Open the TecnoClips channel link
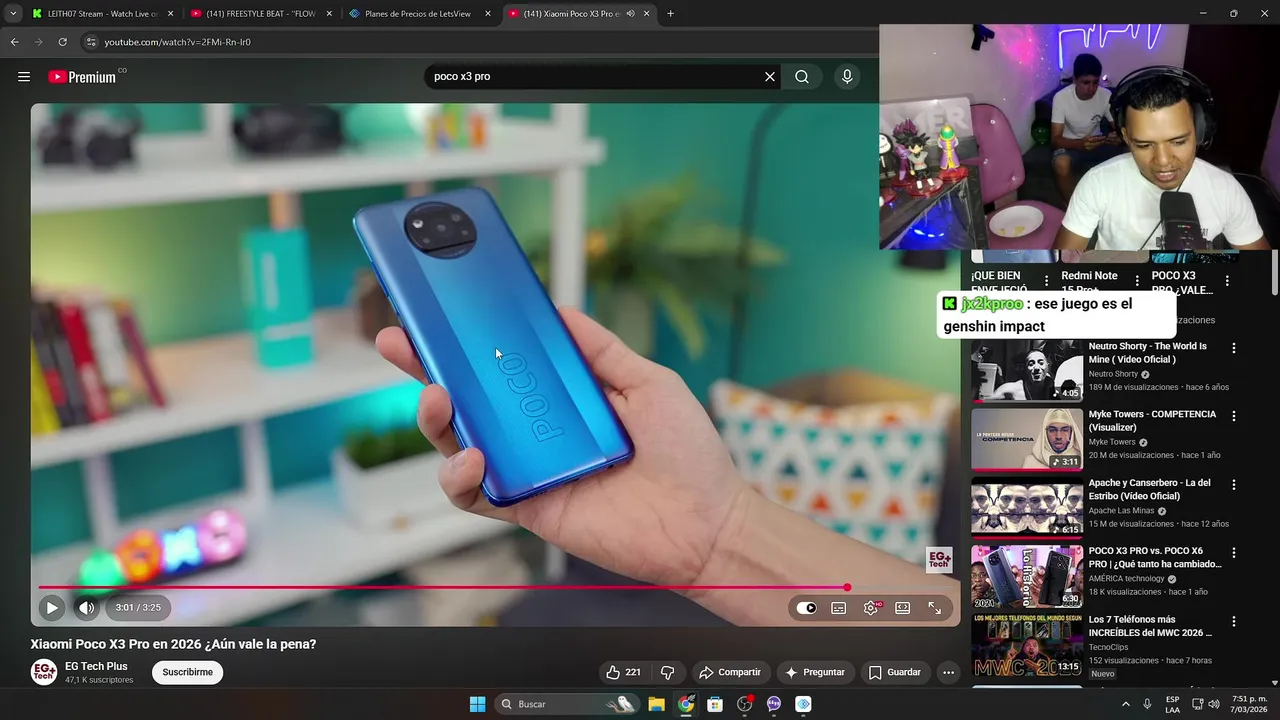 [x=1108, y=647]
